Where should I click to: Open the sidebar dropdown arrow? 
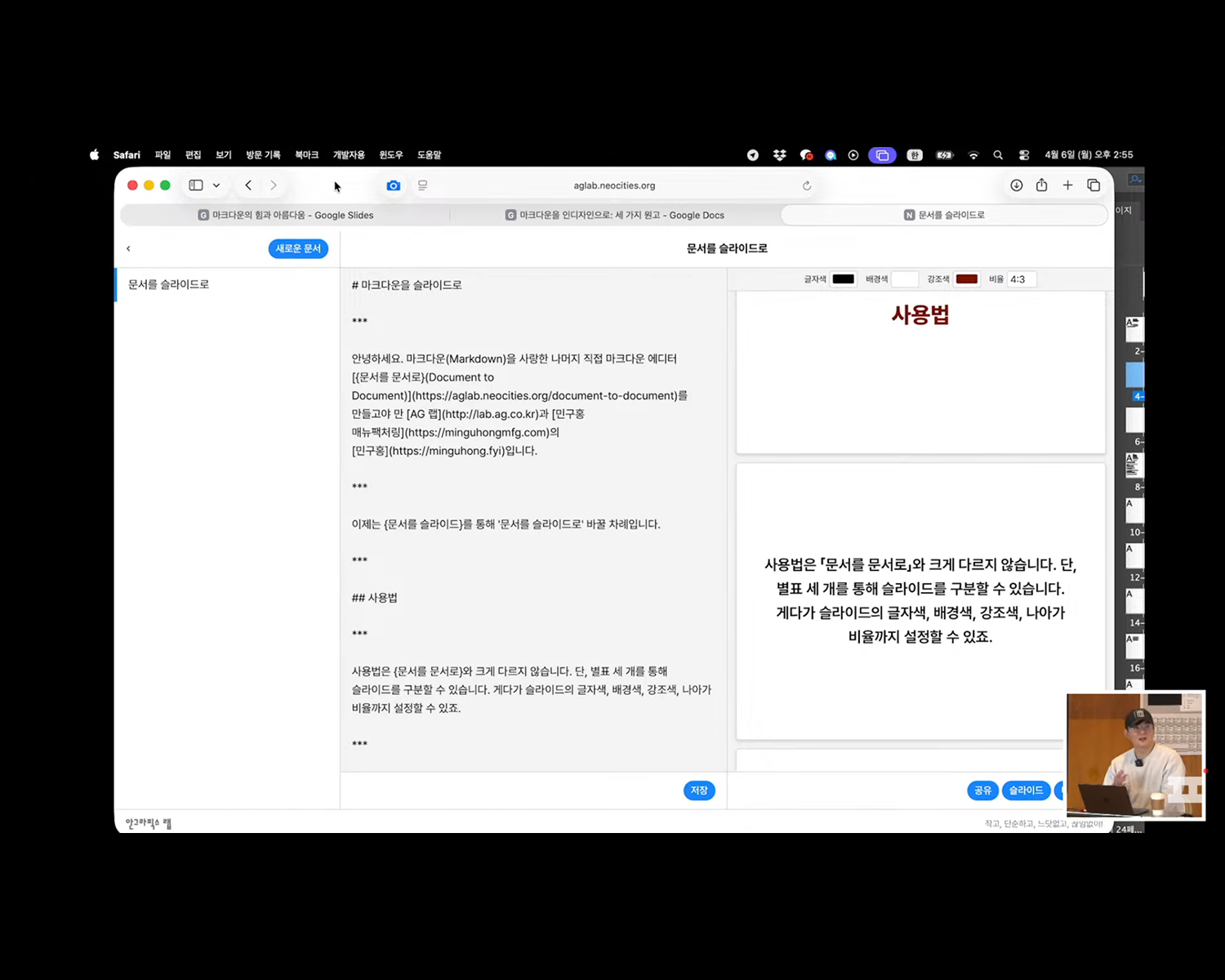[216, 185]
